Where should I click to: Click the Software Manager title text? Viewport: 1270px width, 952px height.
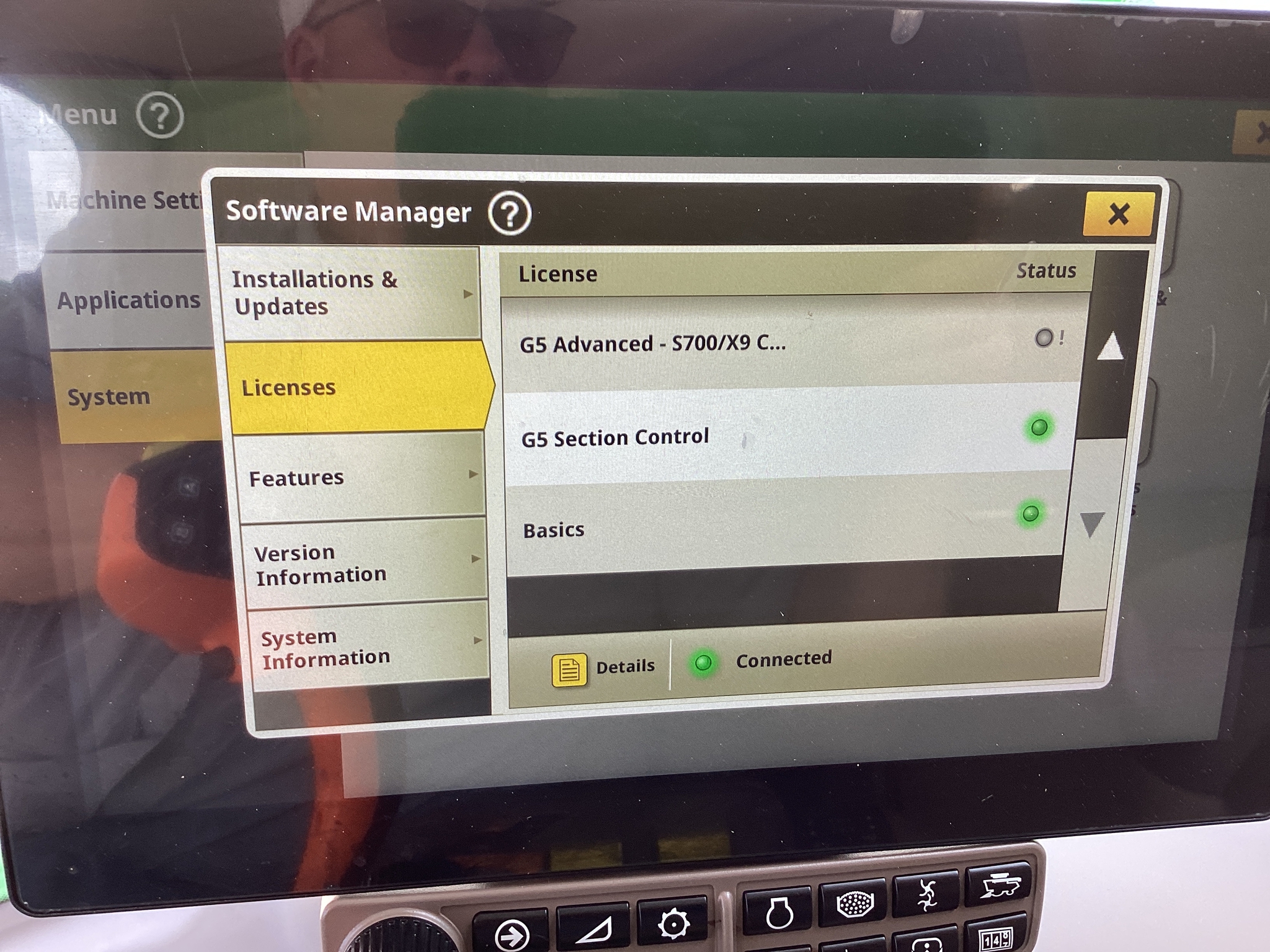(349, 212)
